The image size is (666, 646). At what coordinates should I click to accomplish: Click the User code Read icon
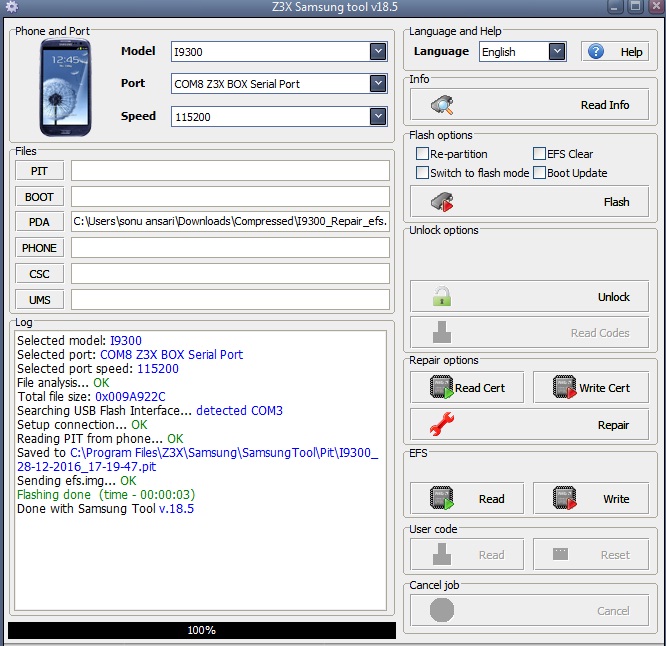[442, 554]
